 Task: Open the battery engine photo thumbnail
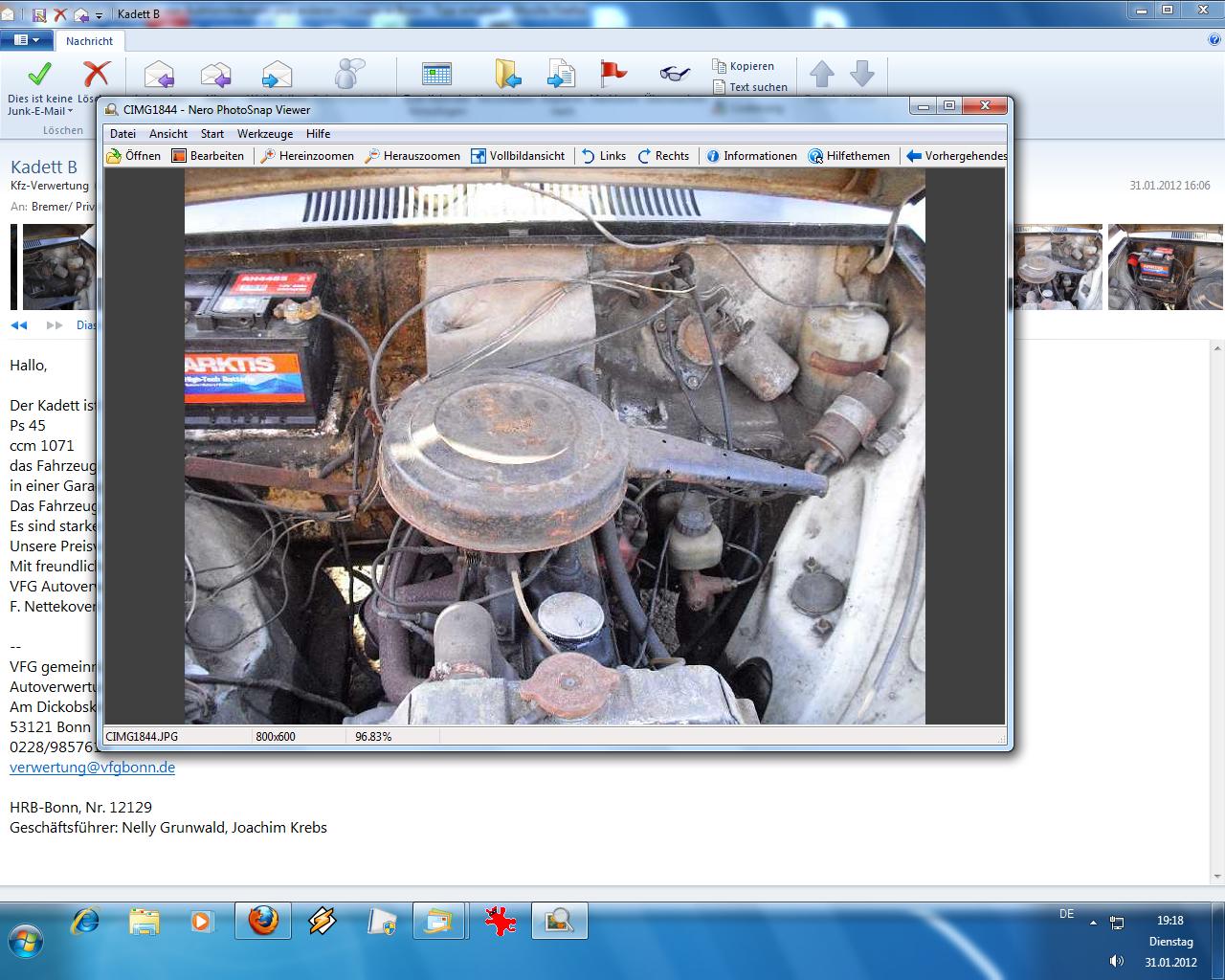pos(1165,267)
